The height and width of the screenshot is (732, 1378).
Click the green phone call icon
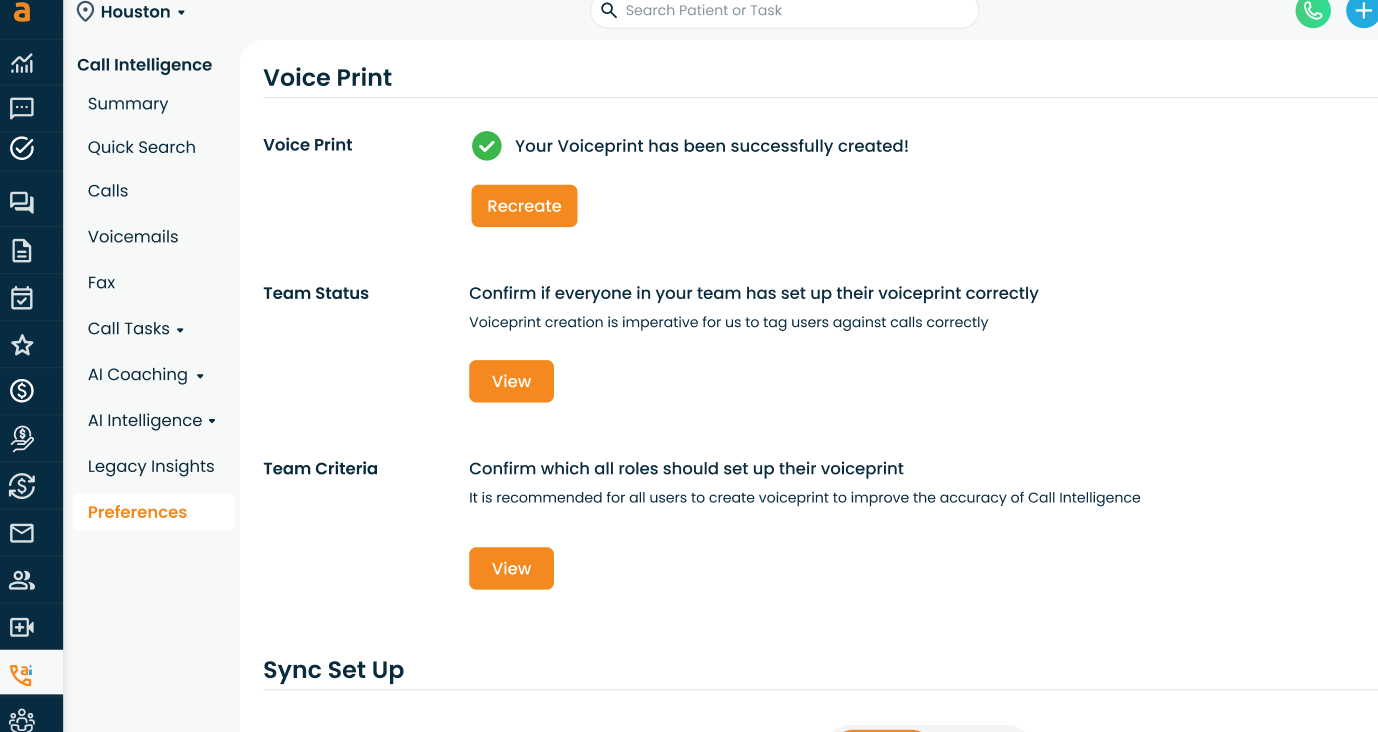(x=1313, y=12)
